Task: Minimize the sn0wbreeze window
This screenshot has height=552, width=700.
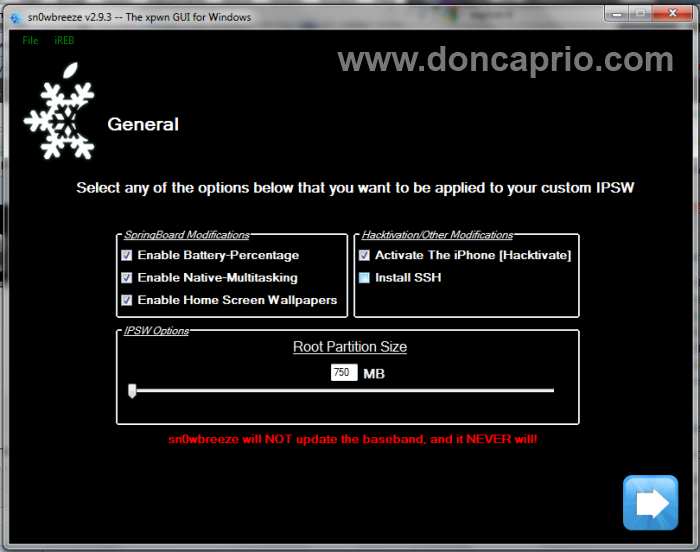Action: click(x=617, y=14)
